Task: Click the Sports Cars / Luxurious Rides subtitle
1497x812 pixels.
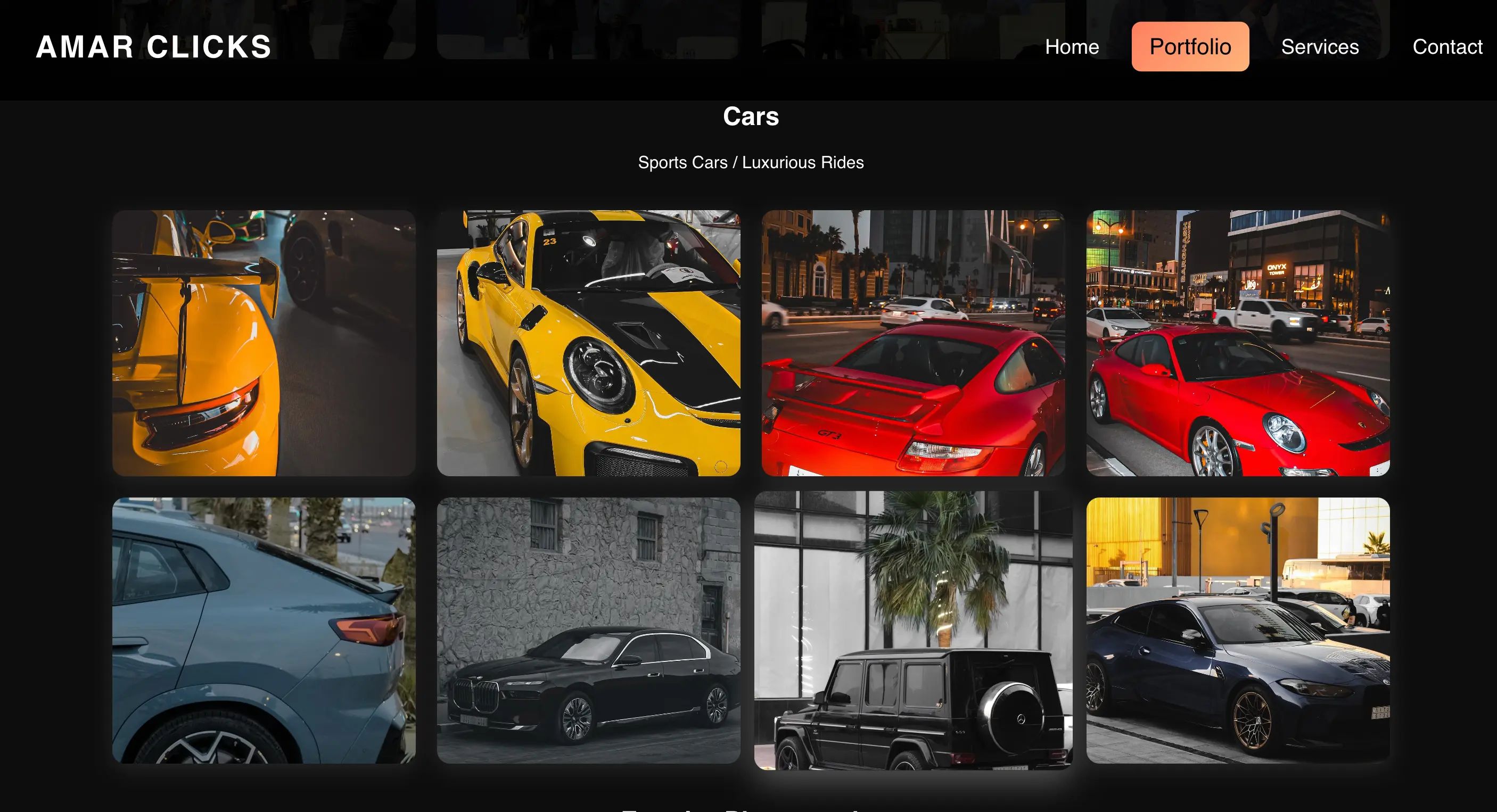Action: tap(750, 162)
